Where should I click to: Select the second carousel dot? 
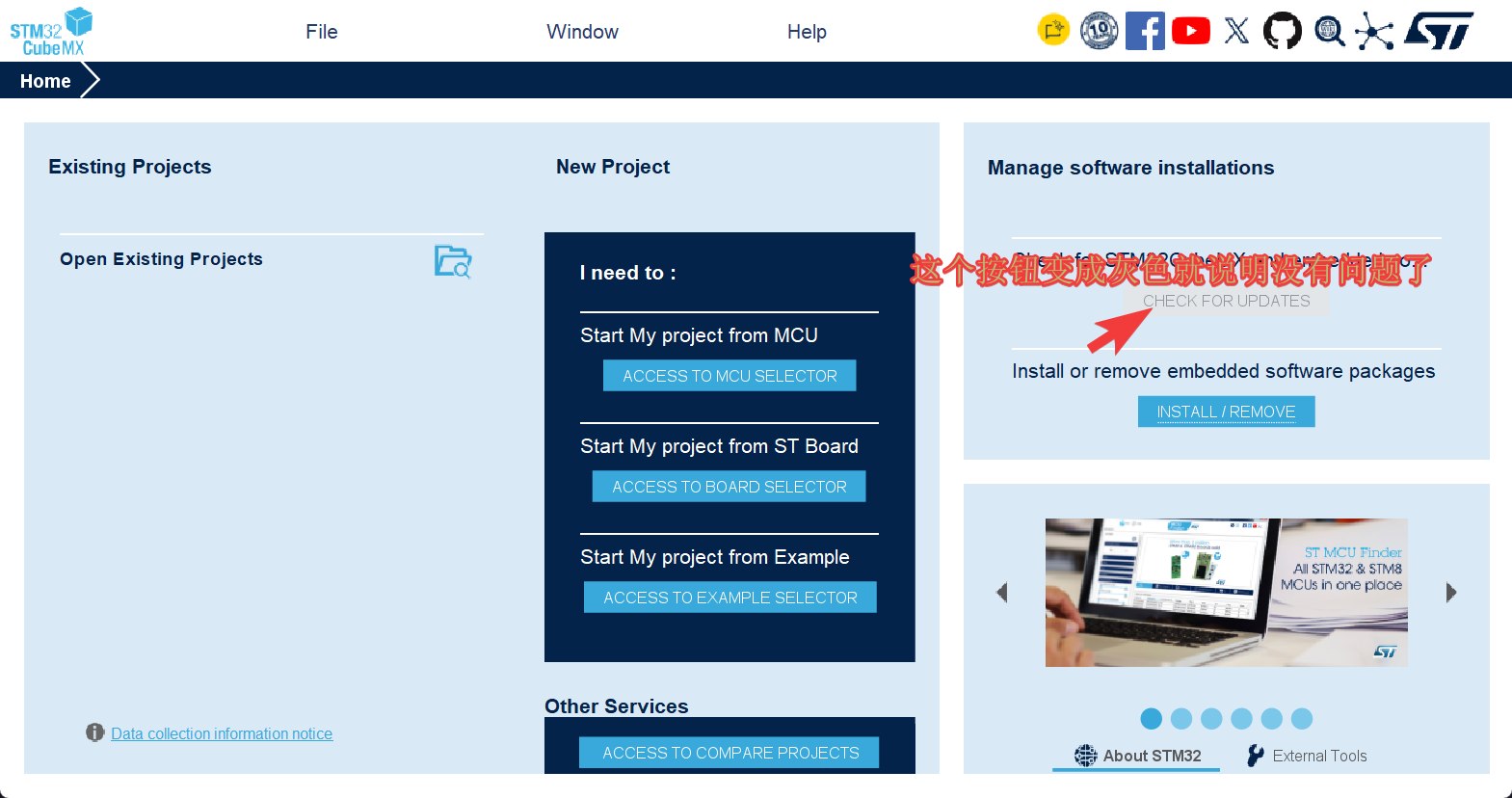(1181, 719)
